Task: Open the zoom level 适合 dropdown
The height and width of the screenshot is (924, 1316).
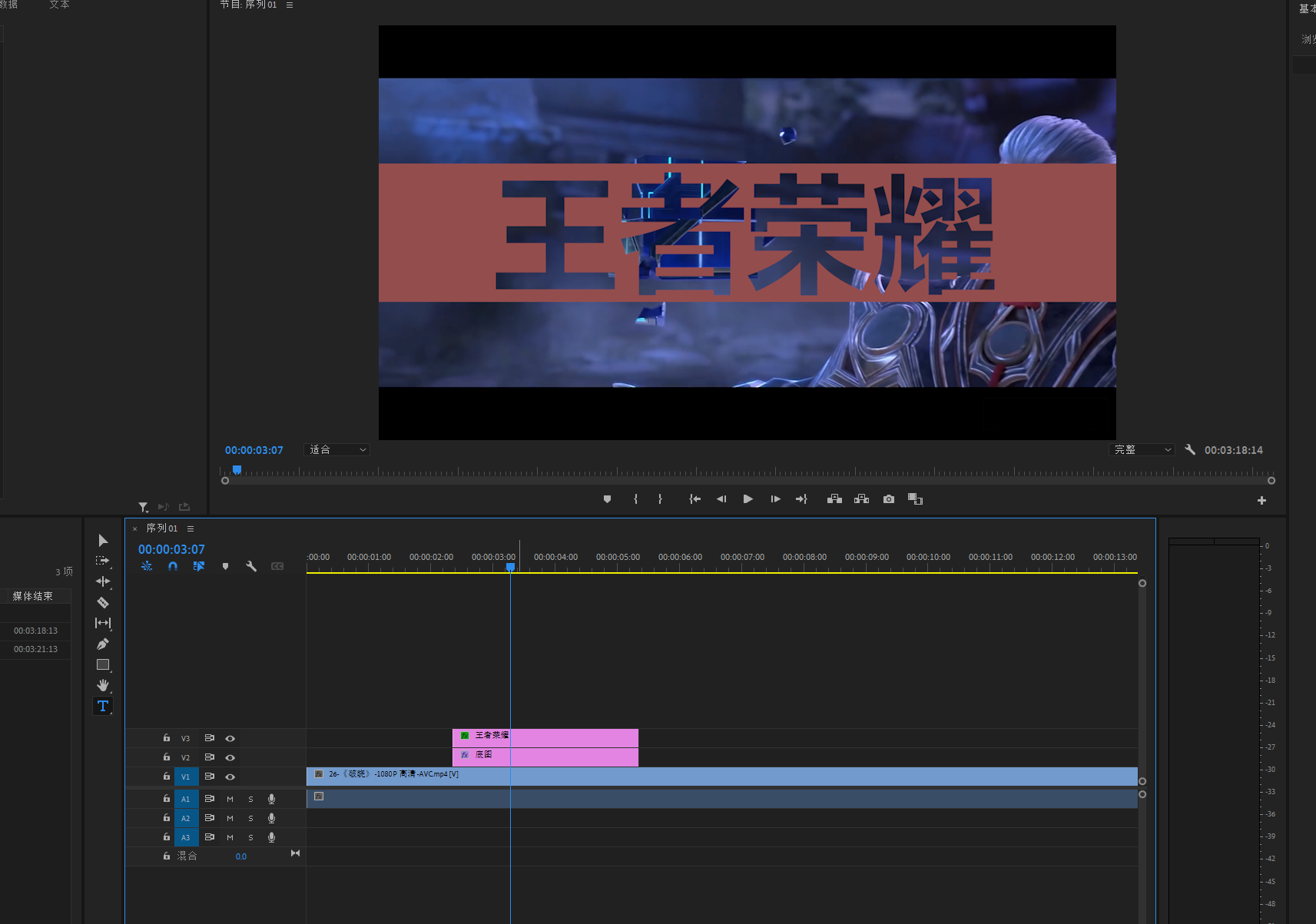Action: [337, 450]
